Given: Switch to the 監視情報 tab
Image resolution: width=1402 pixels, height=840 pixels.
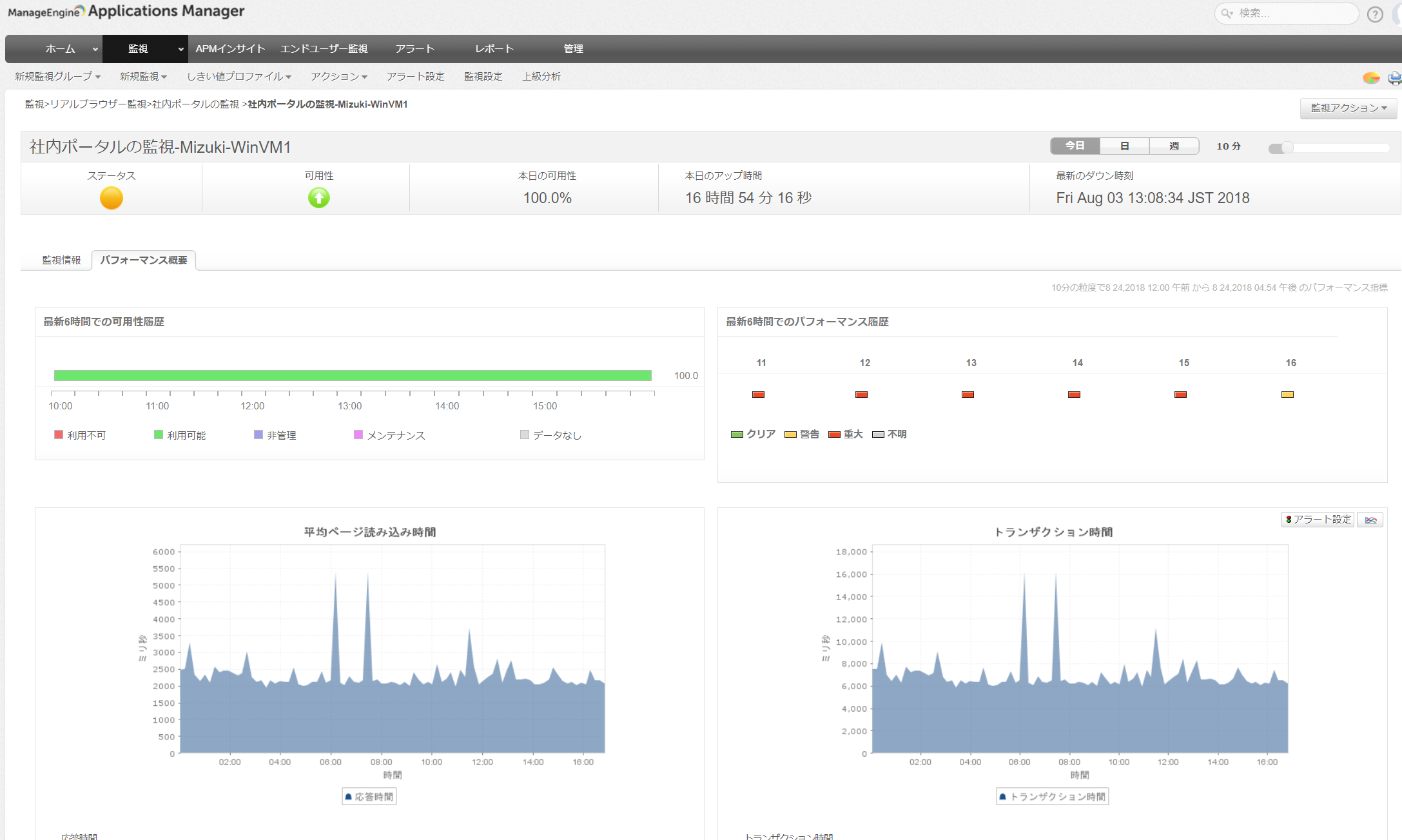Looking at the screenshot, I should click(61, 260).
